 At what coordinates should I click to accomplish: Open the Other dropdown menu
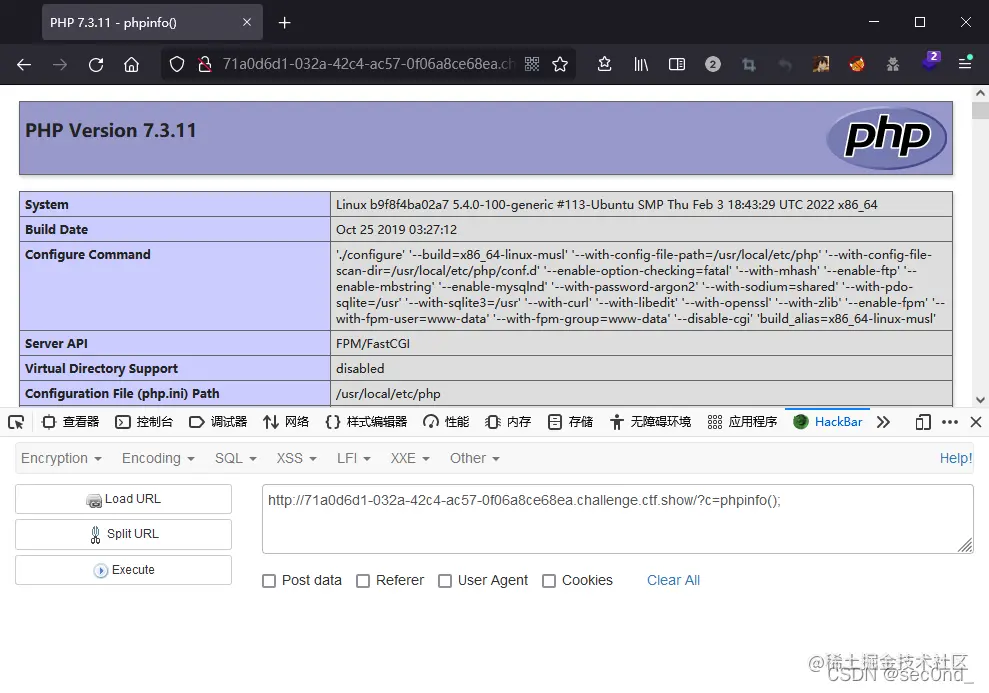click(x=475, y=458)
